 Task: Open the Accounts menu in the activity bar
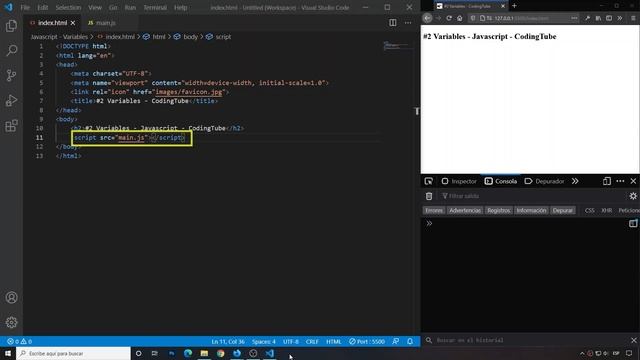[11, 298]
